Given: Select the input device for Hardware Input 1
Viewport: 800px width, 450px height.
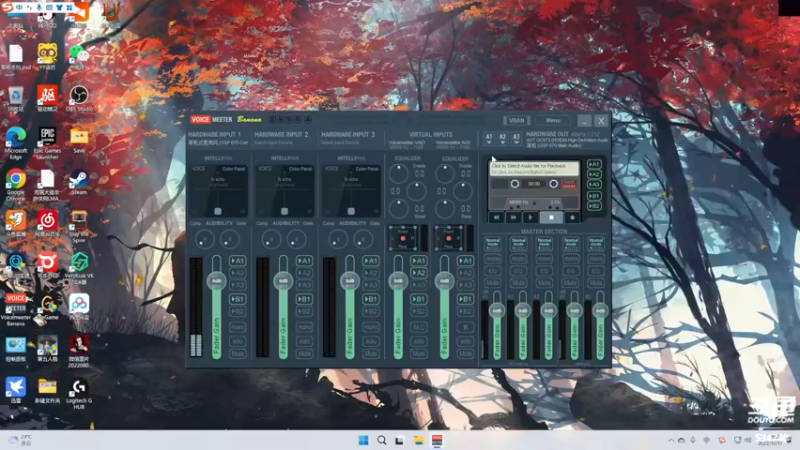Looking at the screenshot, I should (218, 143).
